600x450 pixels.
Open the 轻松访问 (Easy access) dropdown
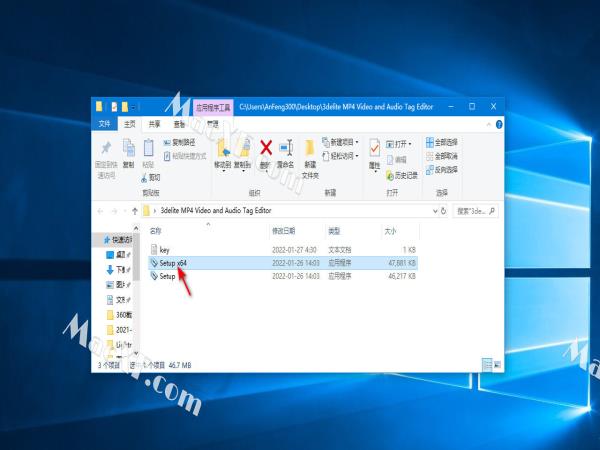click(x=341, y=156)
